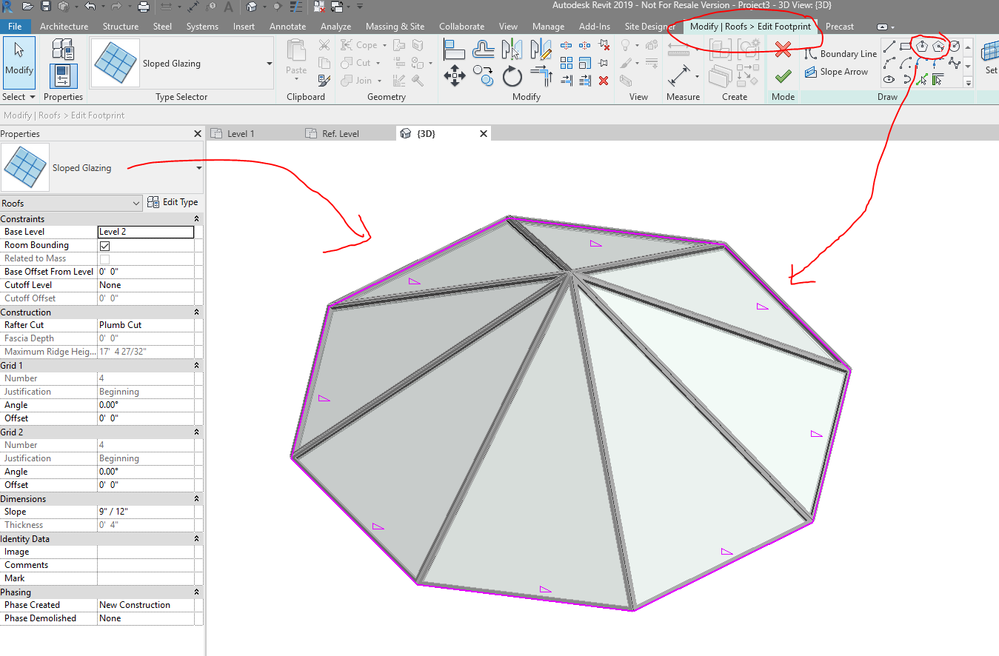Click Undo in quick access toolbar
Screen dimensions: 999x656
click(90, 6)
